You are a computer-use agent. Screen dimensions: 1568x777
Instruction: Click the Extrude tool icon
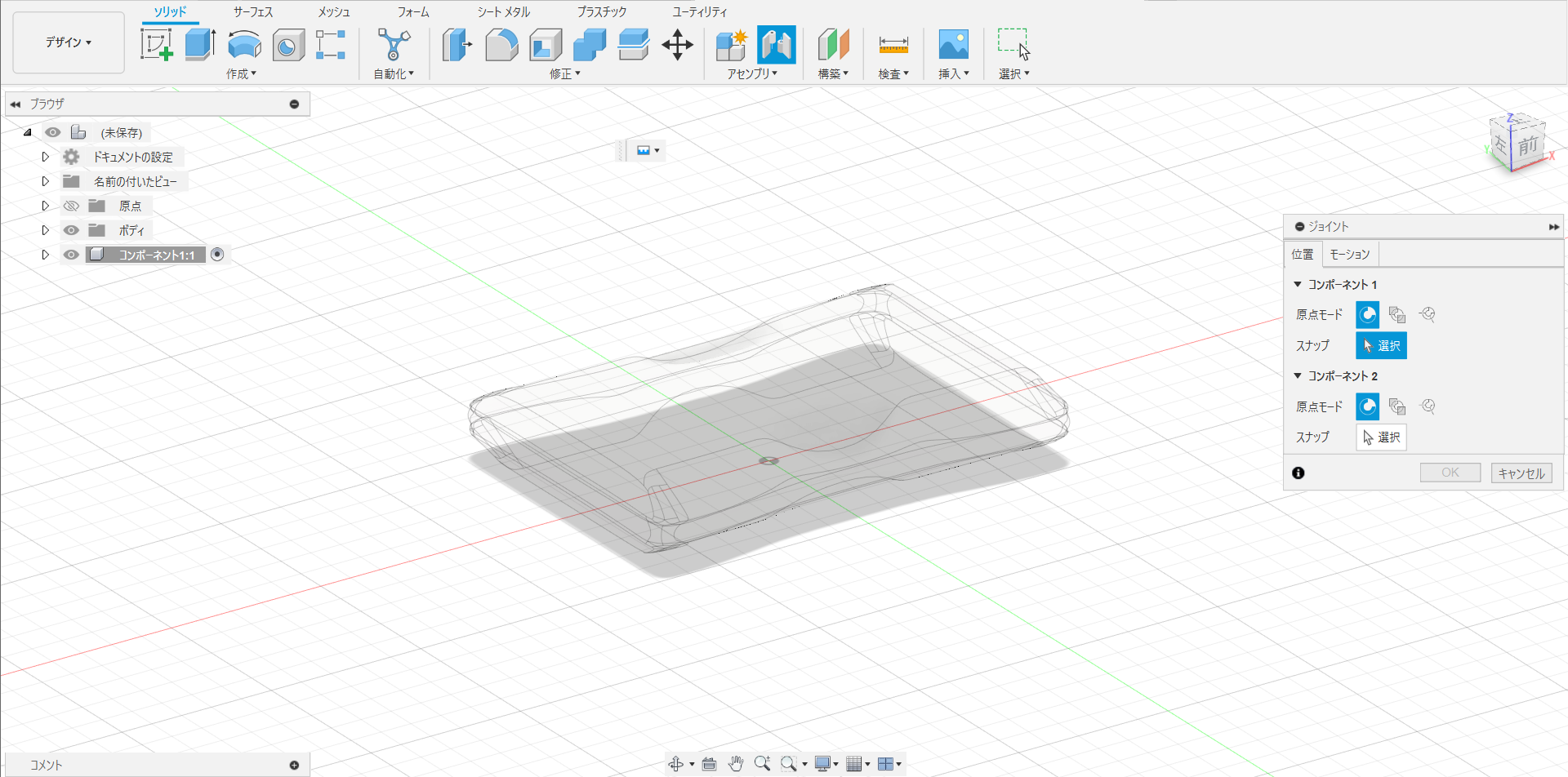point(200,44)
